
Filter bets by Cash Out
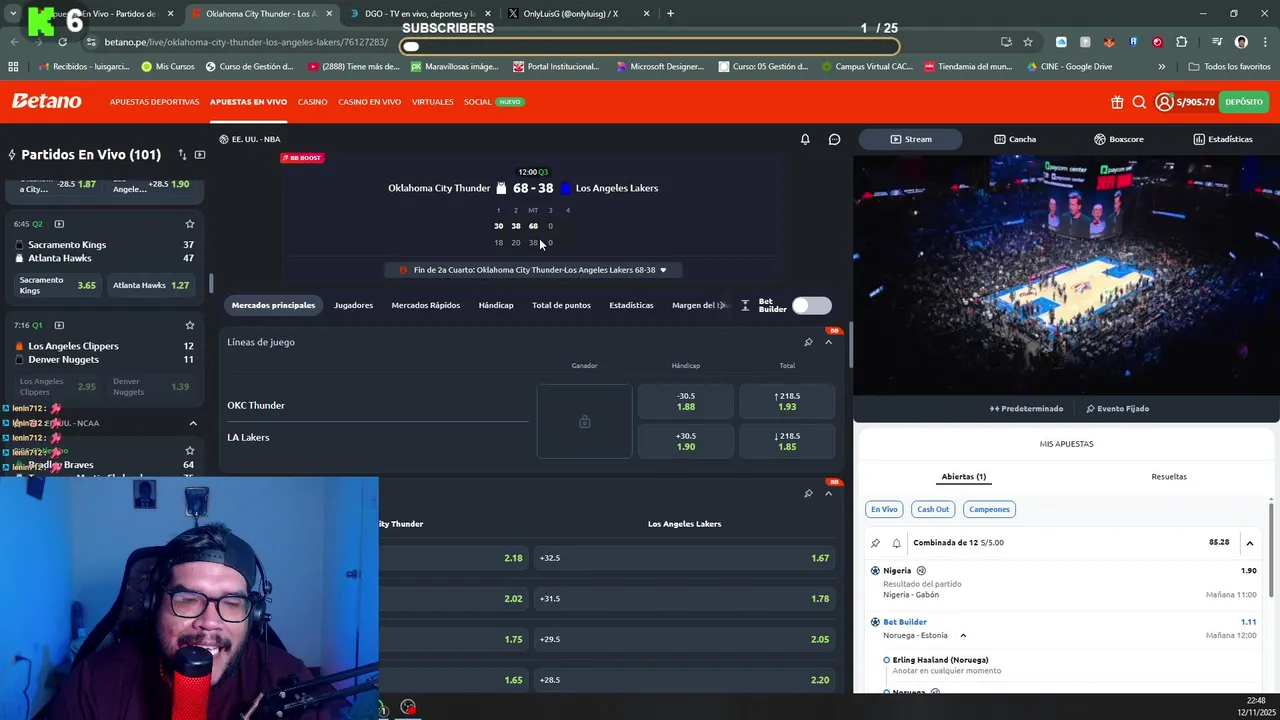933,509
